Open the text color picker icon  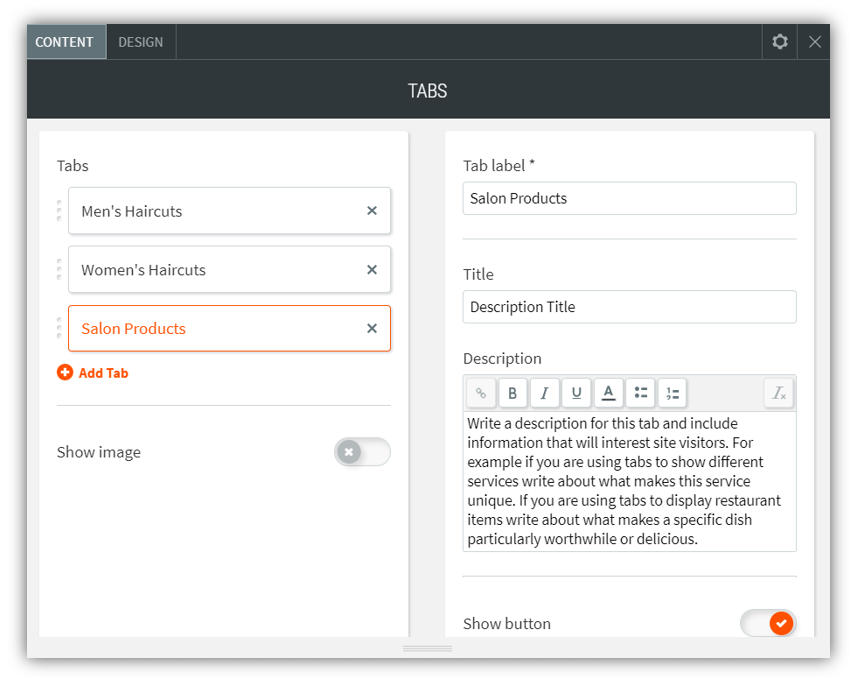pyautogui.click(x=608, y=393)
